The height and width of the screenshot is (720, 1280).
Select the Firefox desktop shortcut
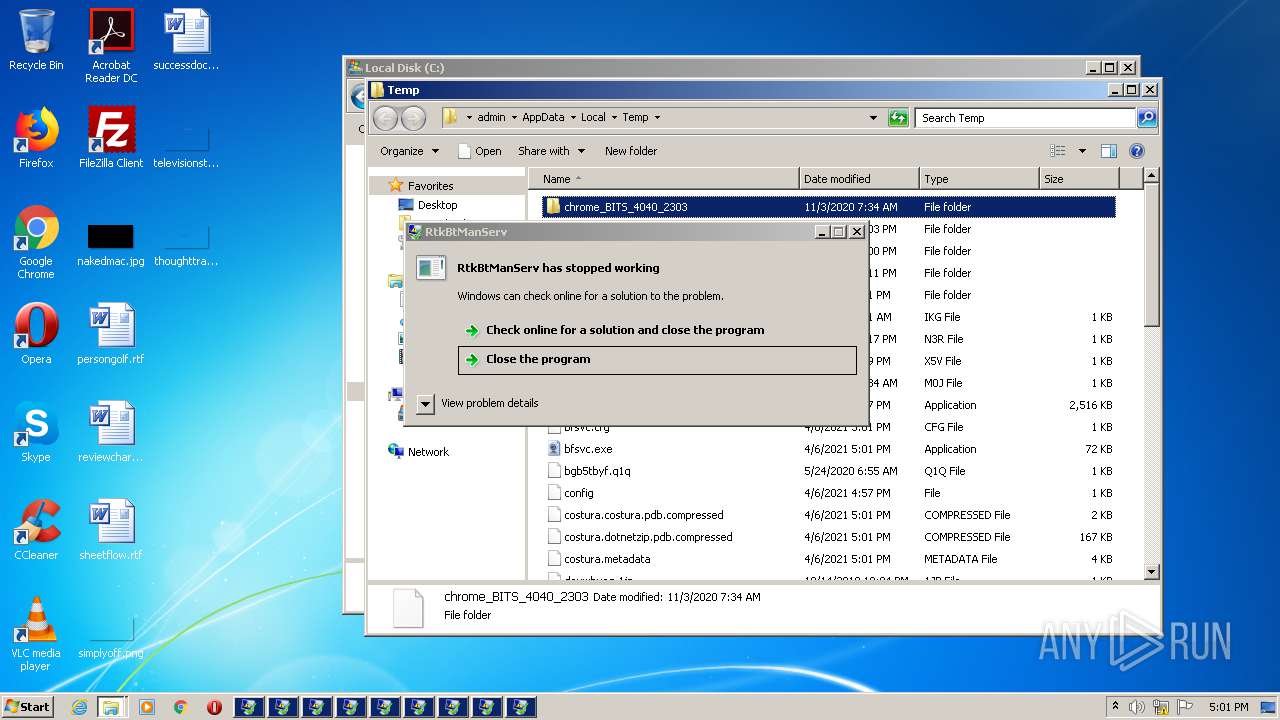click(x=36, y=138)
